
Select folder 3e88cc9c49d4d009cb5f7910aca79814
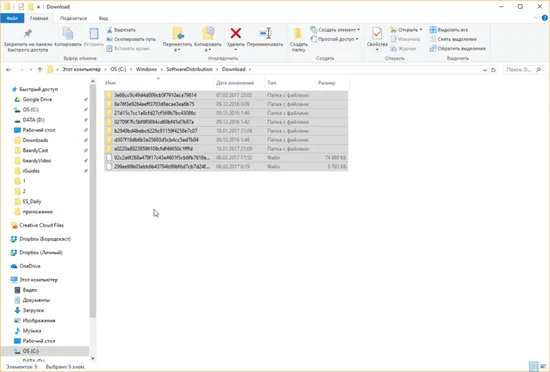(226, 95)
